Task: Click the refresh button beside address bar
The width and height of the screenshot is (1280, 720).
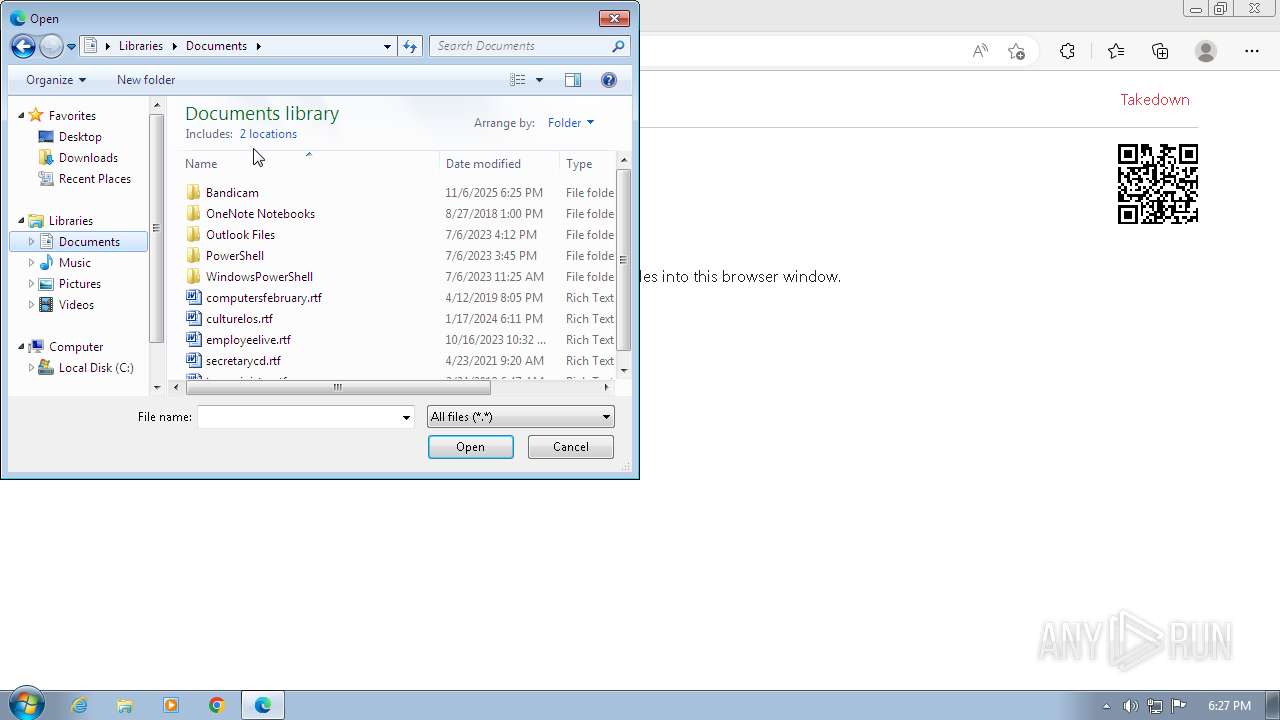Action: pos(410,46)
